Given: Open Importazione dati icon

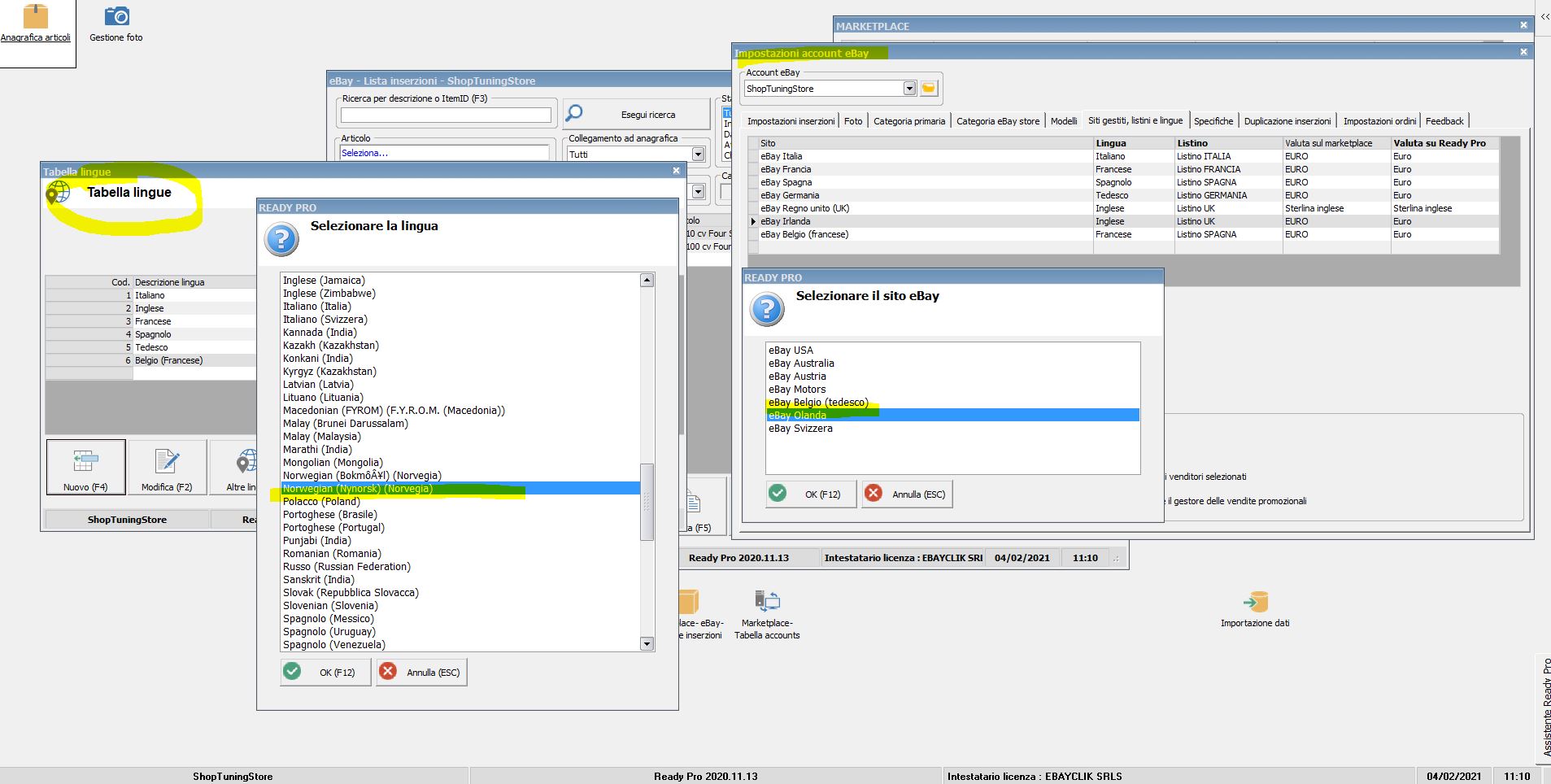Looking at the screenshot, I should (x=1255, y=602).
